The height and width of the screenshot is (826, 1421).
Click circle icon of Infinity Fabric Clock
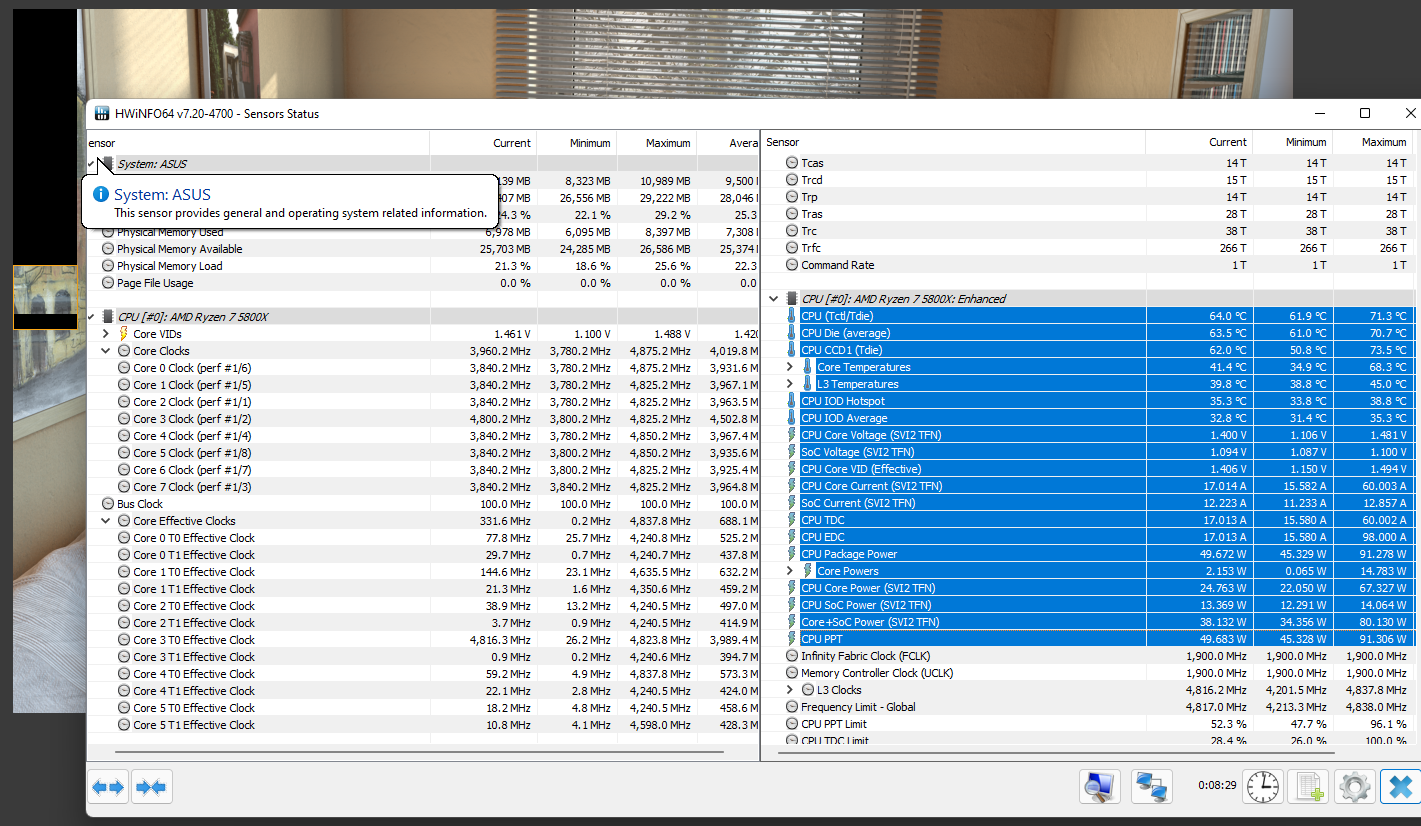tap(792, 656)
